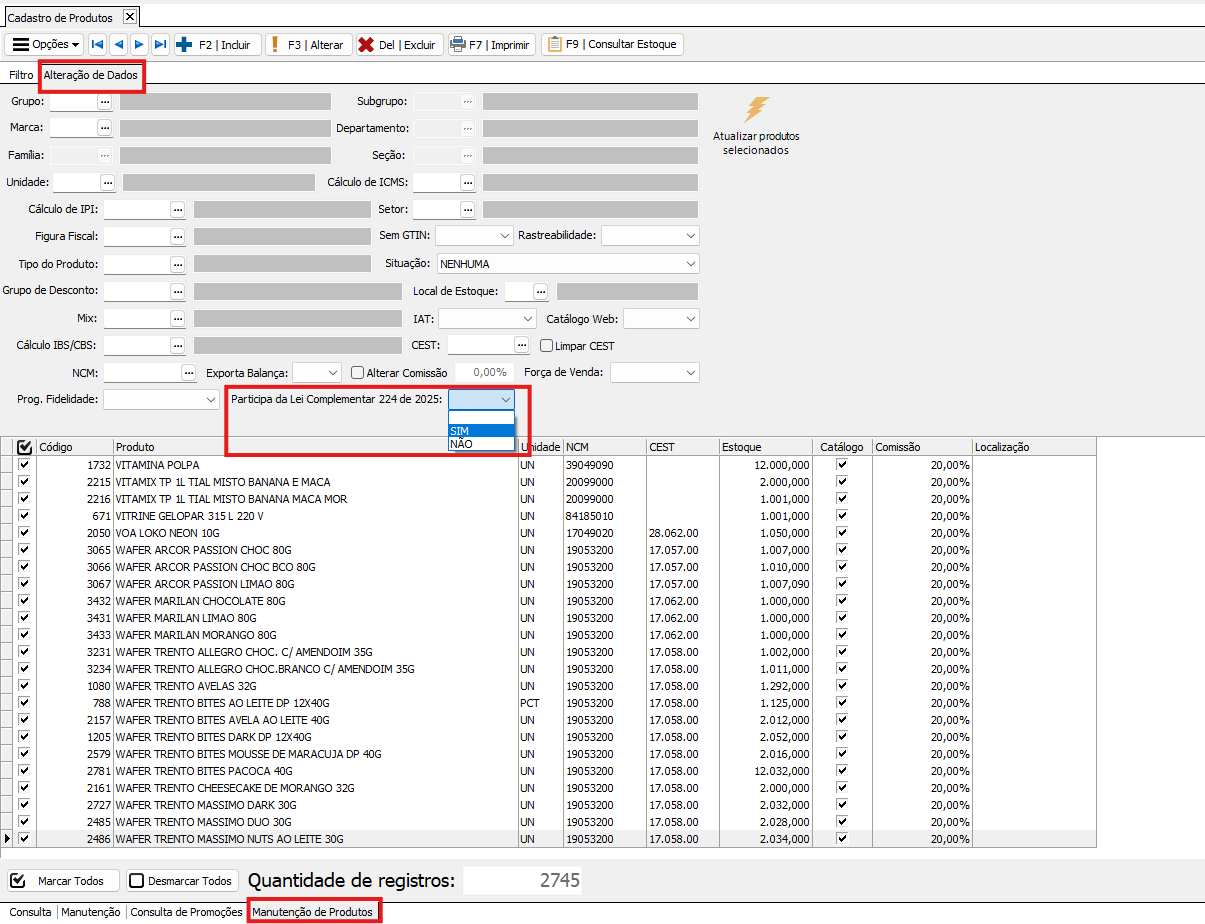Open the Consulta de Promoções tab
This screenshot has height=924, width=1205.
[x=187, y=912]
